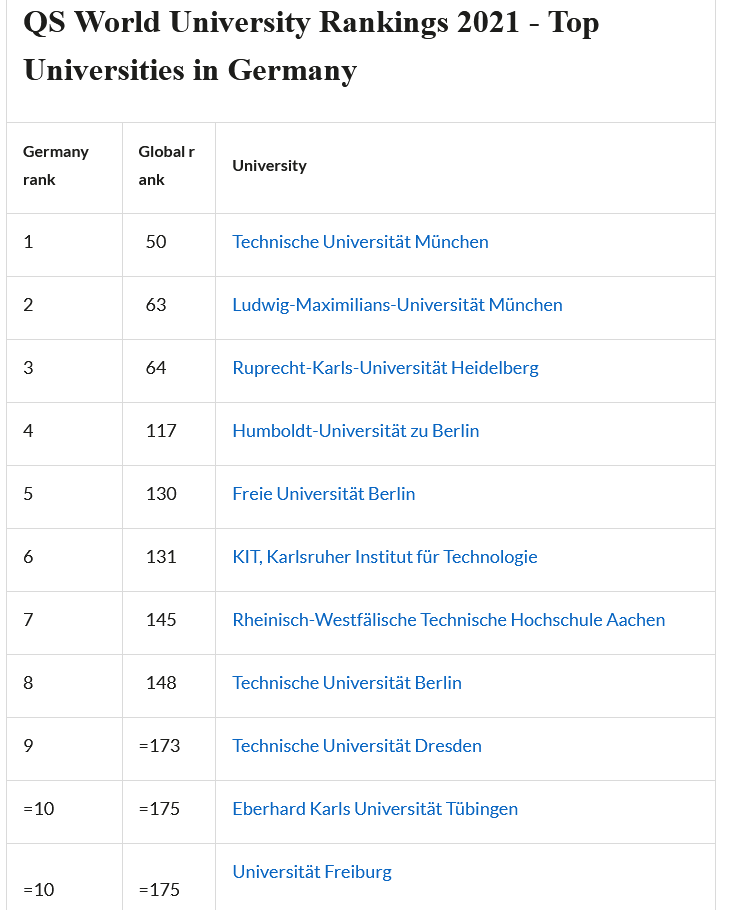742x910 pixels.
Task: Click Ludwig-Maximilians-Universität München link
Action: (397, 305)
